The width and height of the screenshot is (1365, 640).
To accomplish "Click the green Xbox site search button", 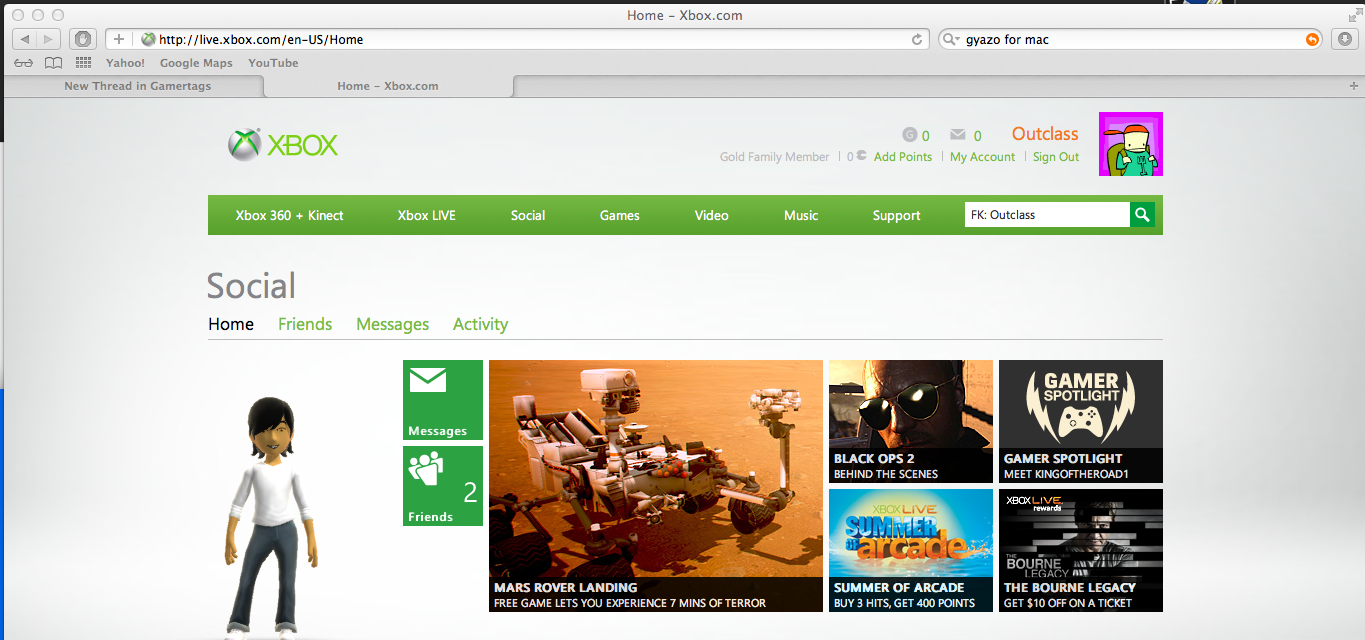I will point(1142,215).
